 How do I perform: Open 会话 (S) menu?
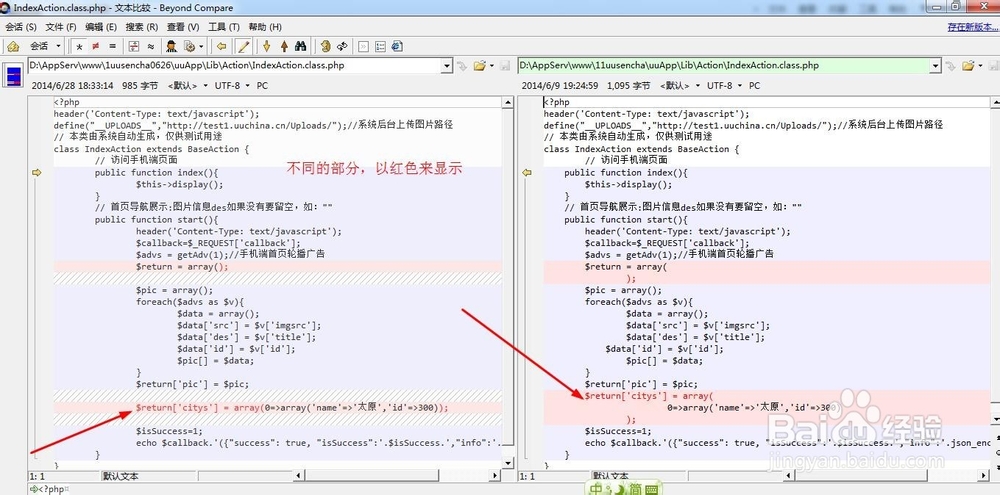(x=21, y=27)
